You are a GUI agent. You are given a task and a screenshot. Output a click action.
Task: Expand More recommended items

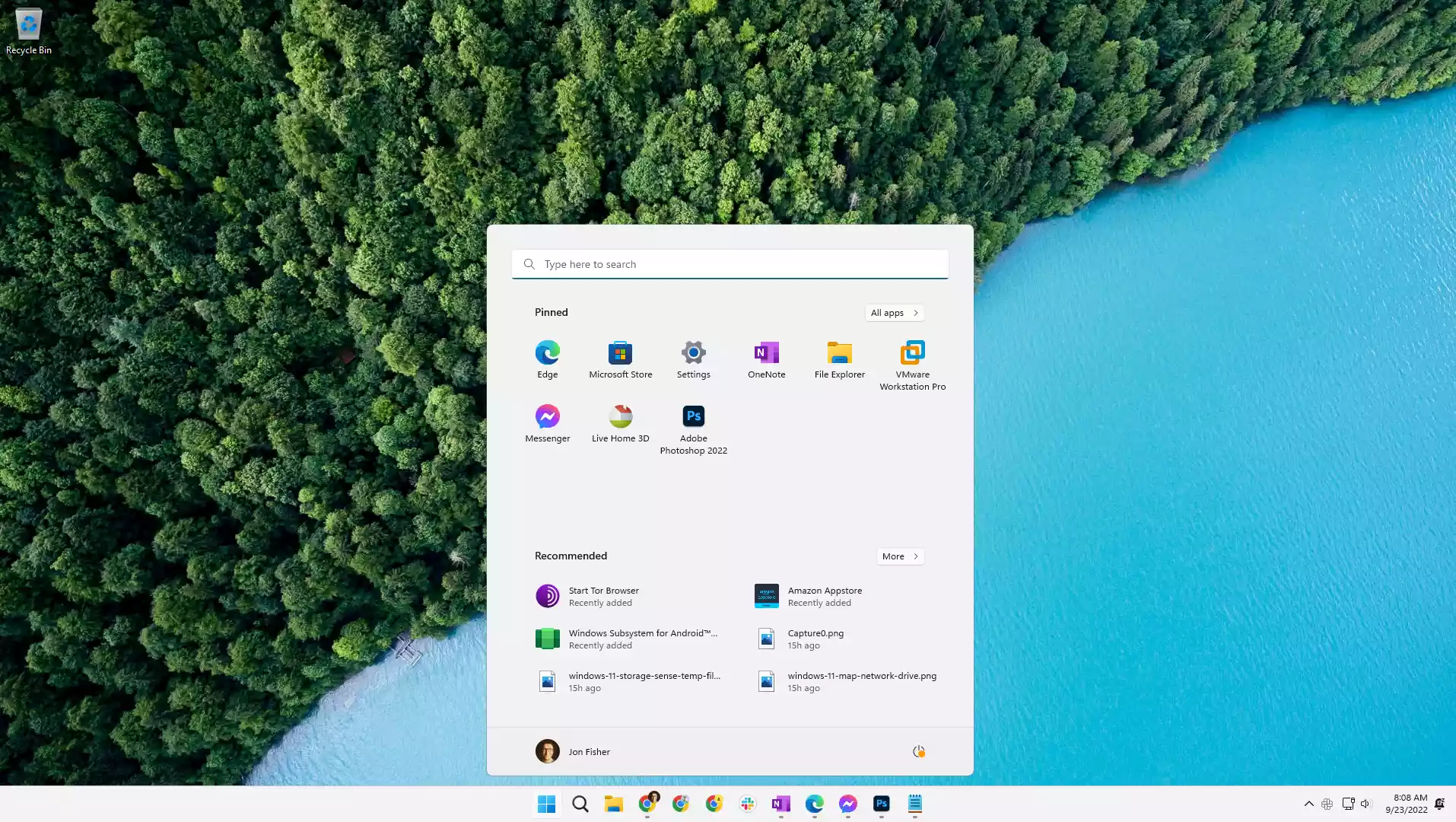(x=900, y=556)
